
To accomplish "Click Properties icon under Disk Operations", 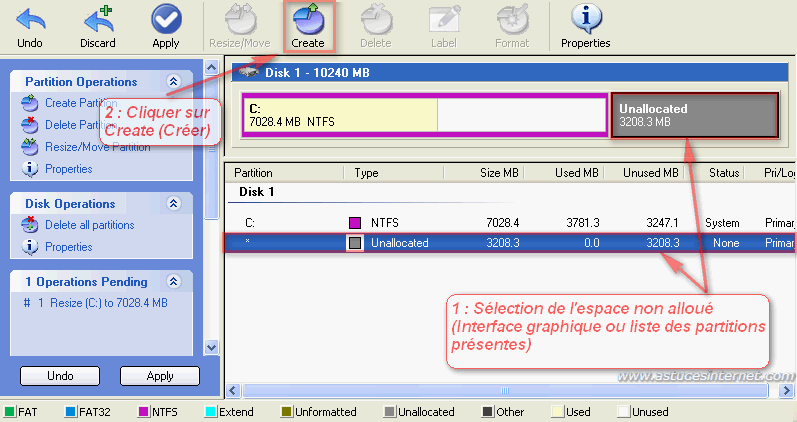I will tap(30, 247).
